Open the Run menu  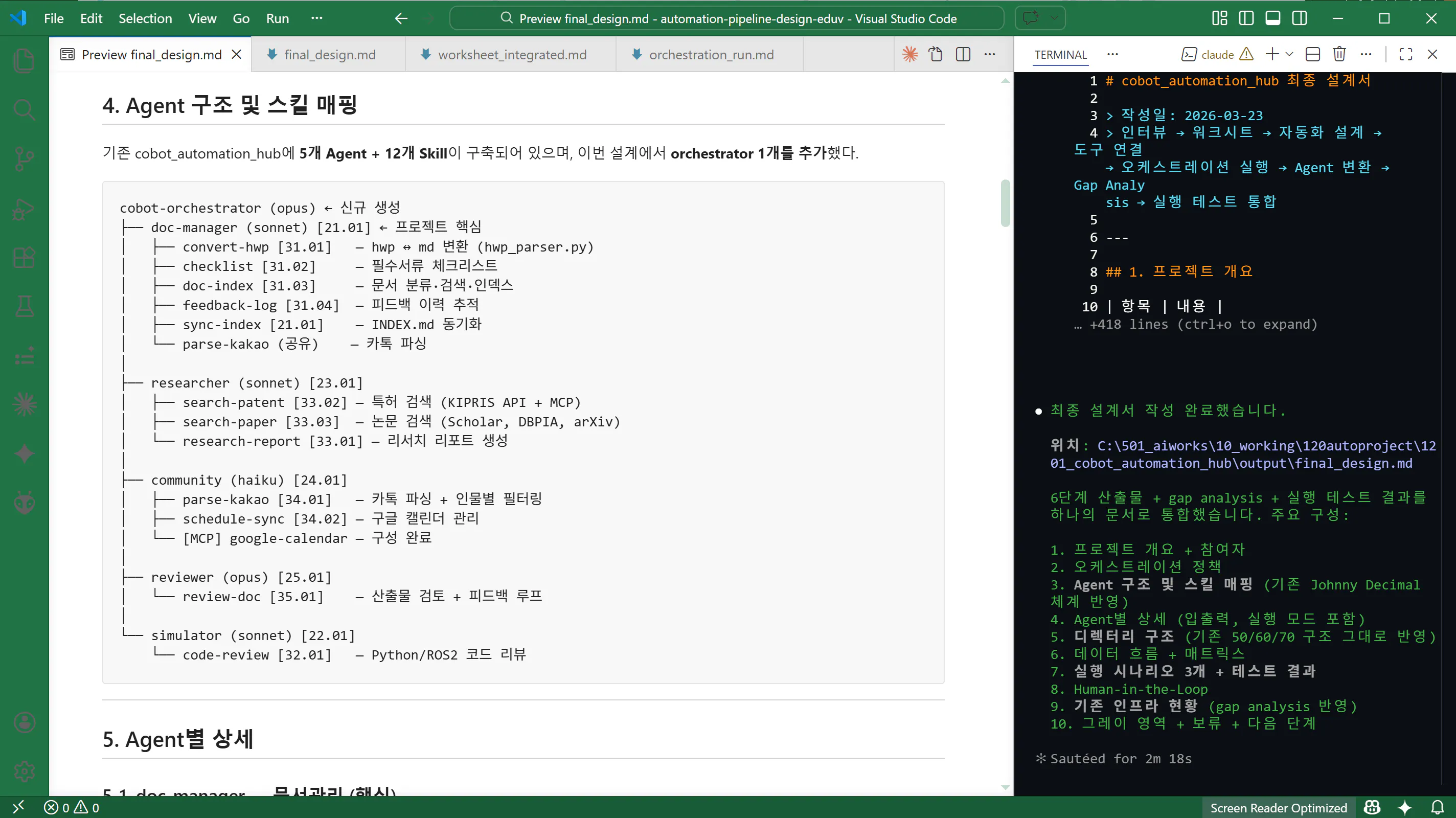tap(277, 18)
